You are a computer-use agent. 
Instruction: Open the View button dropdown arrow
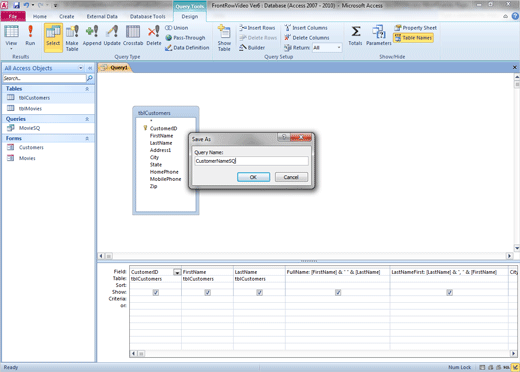tap(11, 49)
